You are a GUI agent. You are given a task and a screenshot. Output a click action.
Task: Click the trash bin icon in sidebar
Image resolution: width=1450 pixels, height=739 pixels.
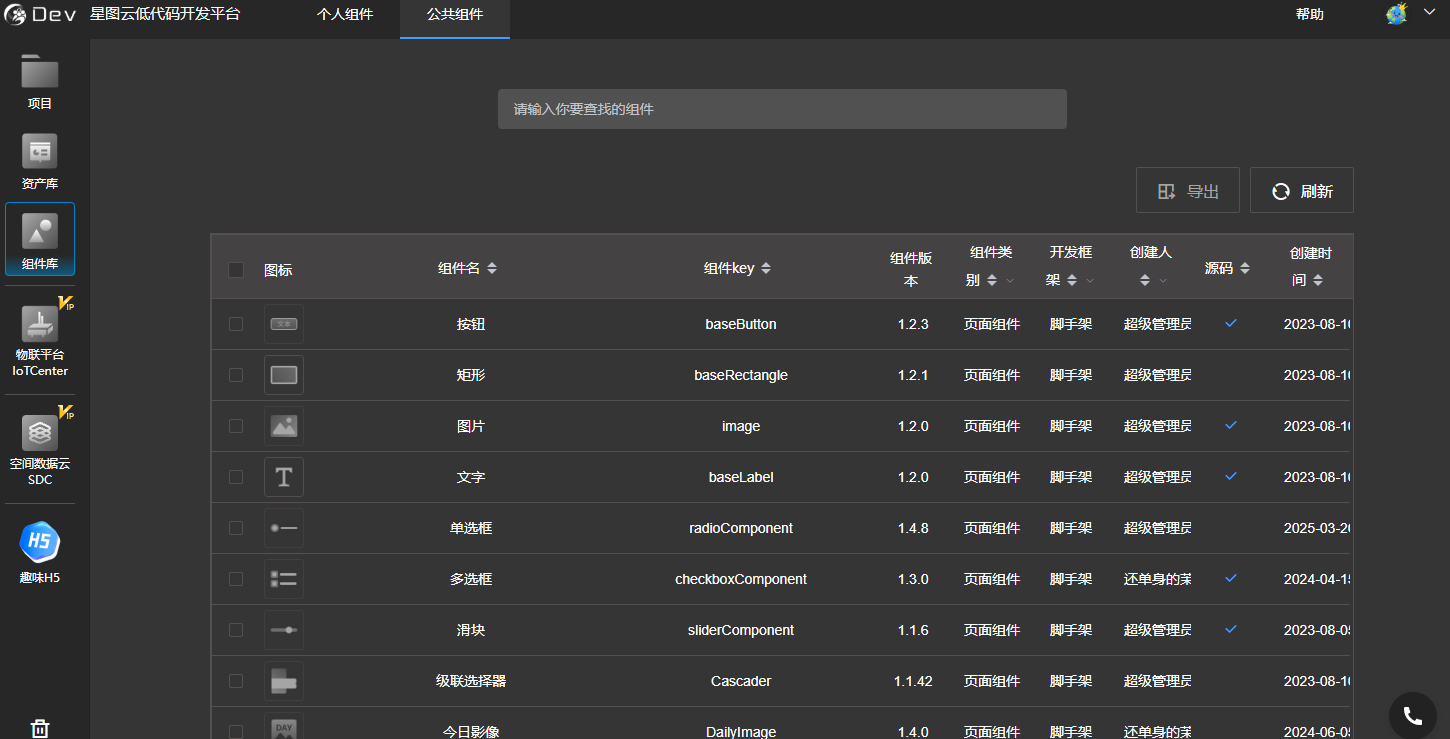click(40, 728)
